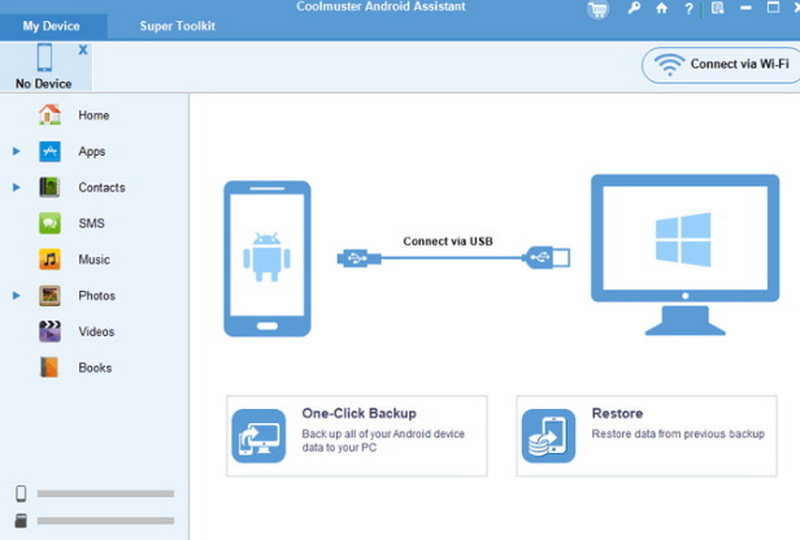Open the Apps category label
The image size is (800, 540).
click(x=92, y=152)
